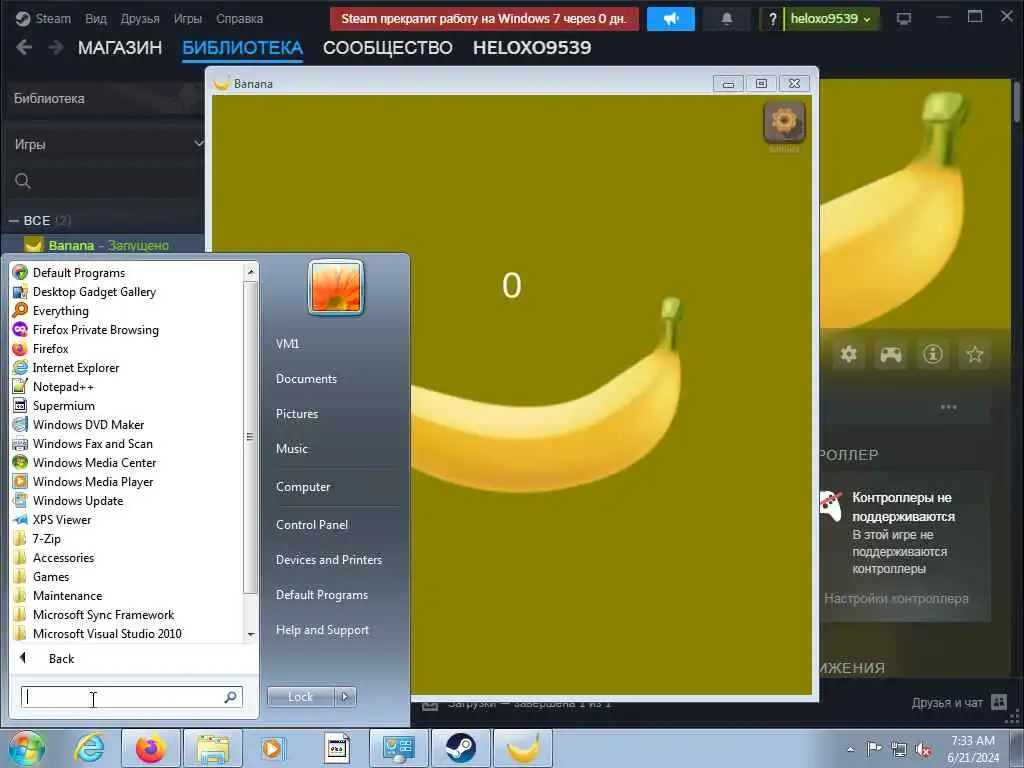Show hidden tray icons arrow

pyautogui.click(x=850, y=750)
